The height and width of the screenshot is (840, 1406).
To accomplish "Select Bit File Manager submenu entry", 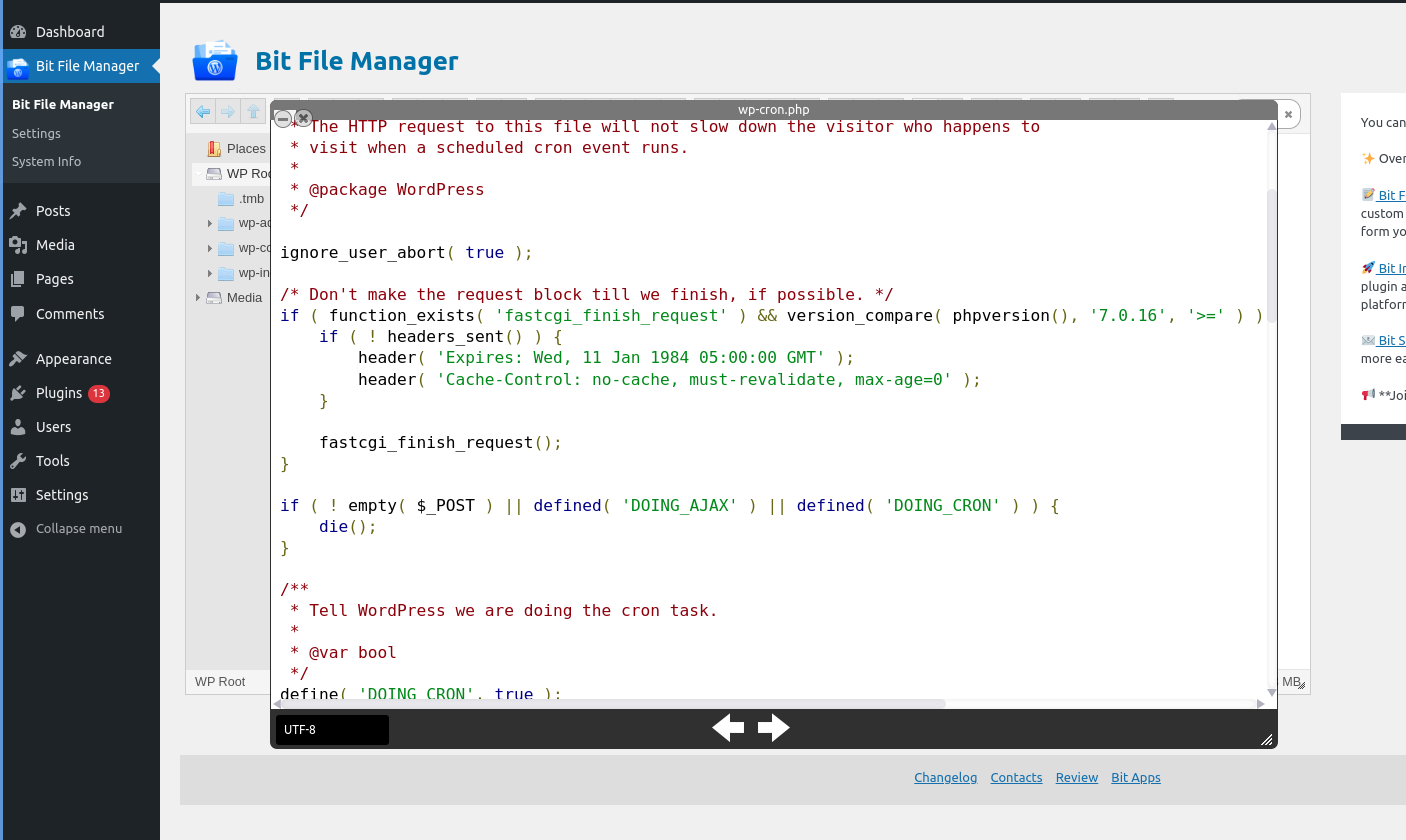I will (63, 104).
